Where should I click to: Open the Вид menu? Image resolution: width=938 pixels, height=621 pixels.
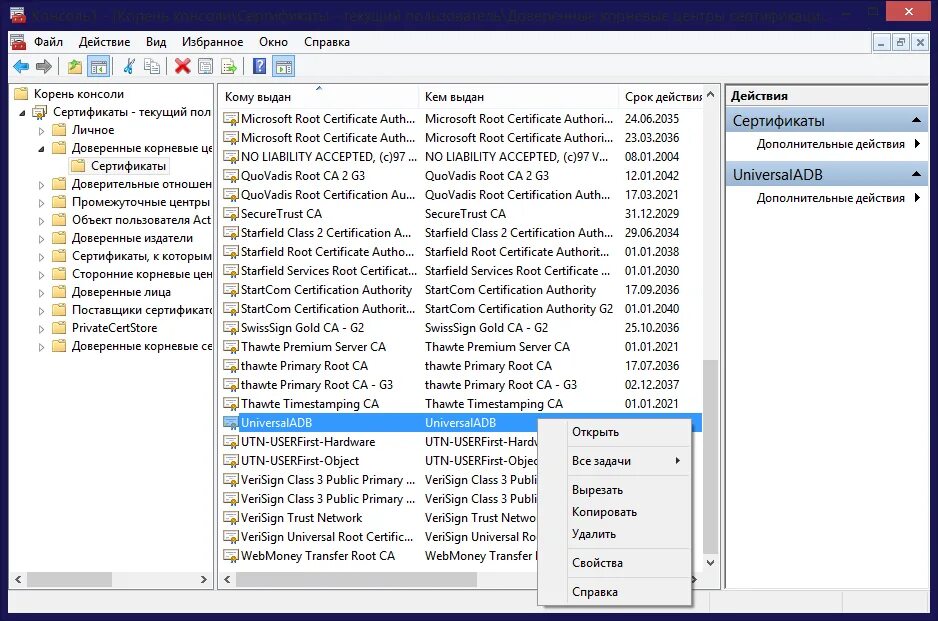click(x=156, y=42)
